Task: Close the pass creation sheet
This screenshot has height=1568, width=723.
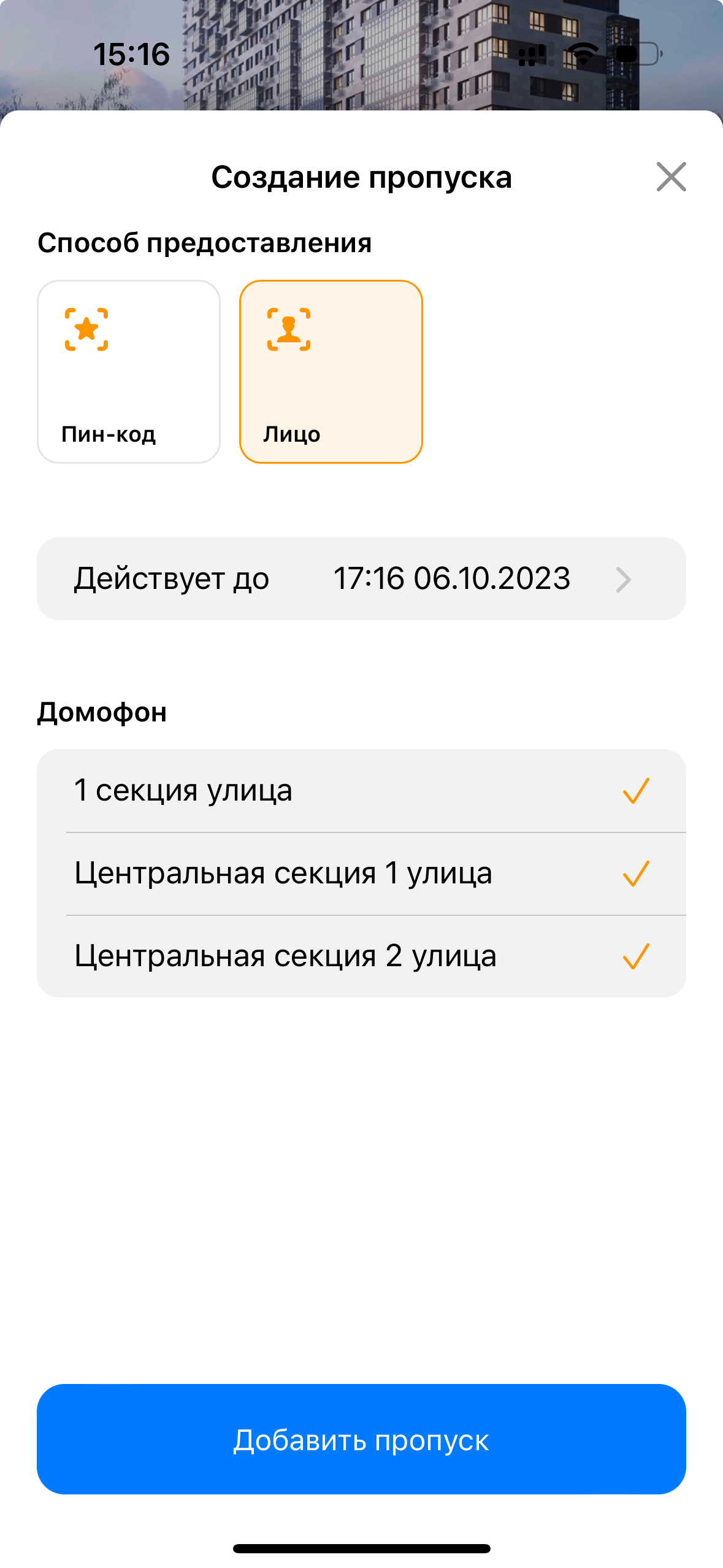Action: [x=671, y=177]
